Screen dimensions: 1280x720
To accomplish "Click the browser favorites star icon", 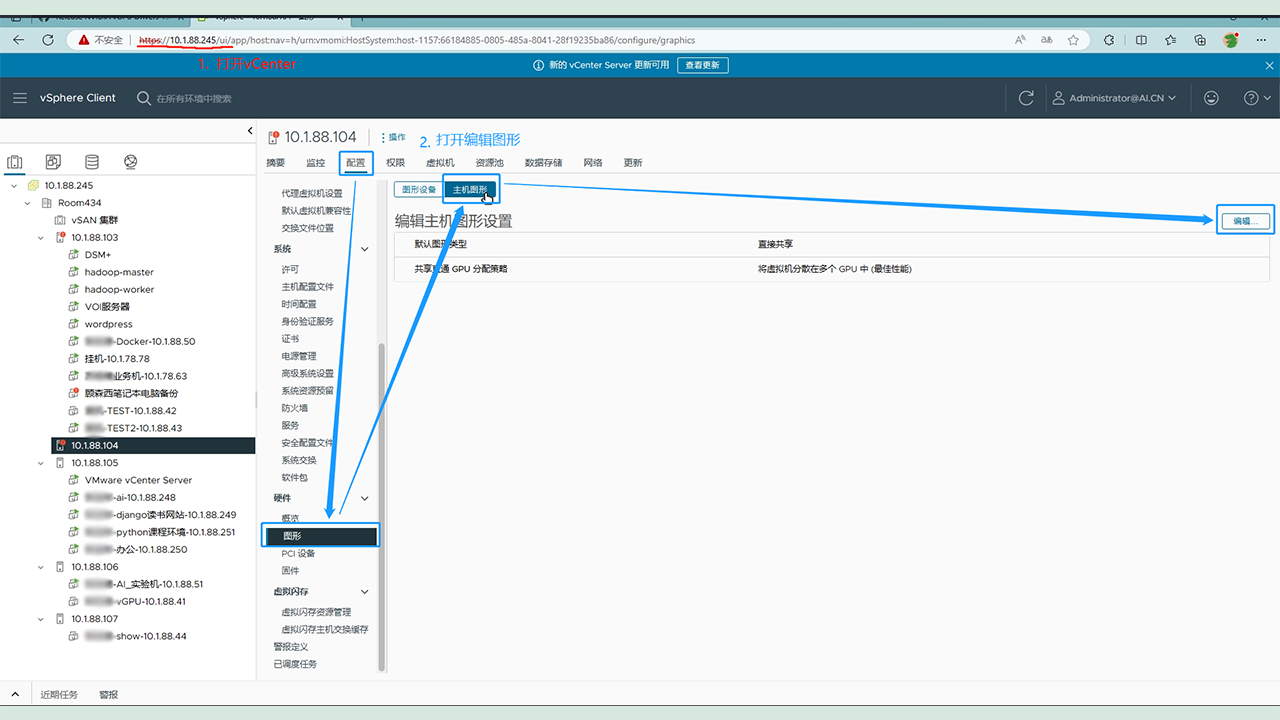I will [1073, 40].
